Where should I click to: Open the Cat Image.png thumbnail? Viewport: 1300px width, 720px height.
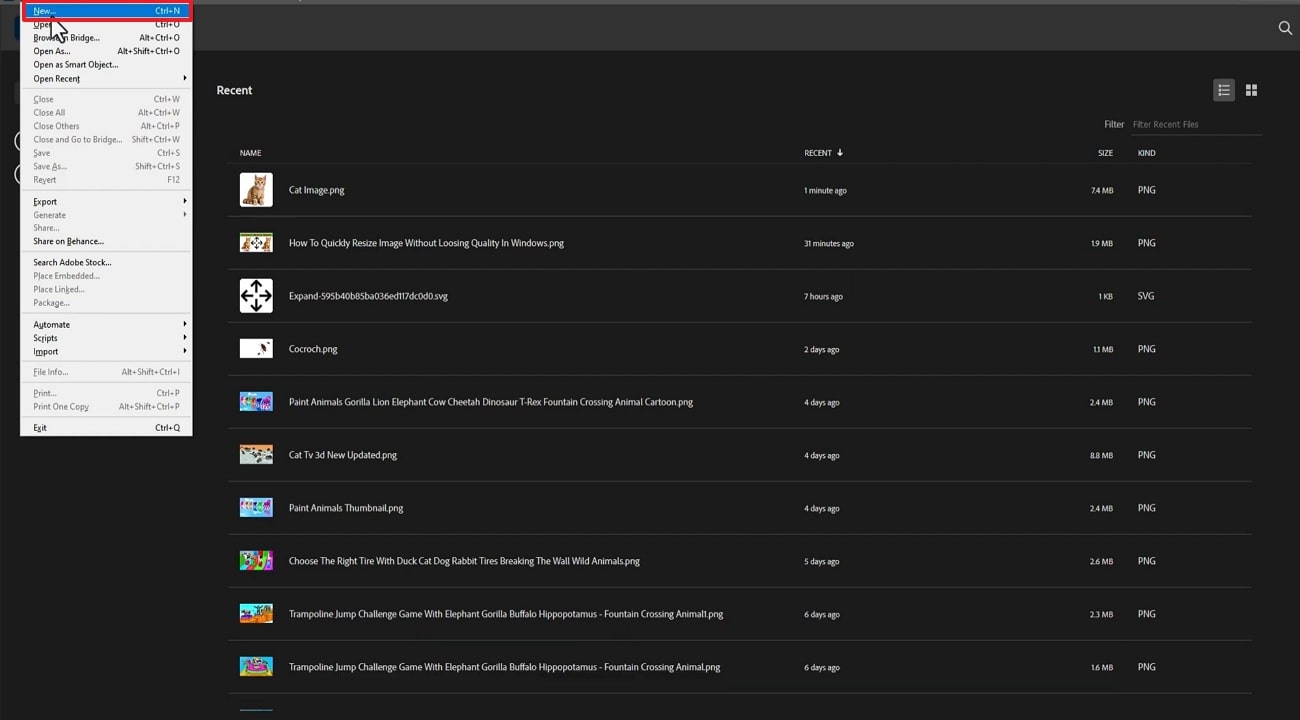click(x=256, y=190)
